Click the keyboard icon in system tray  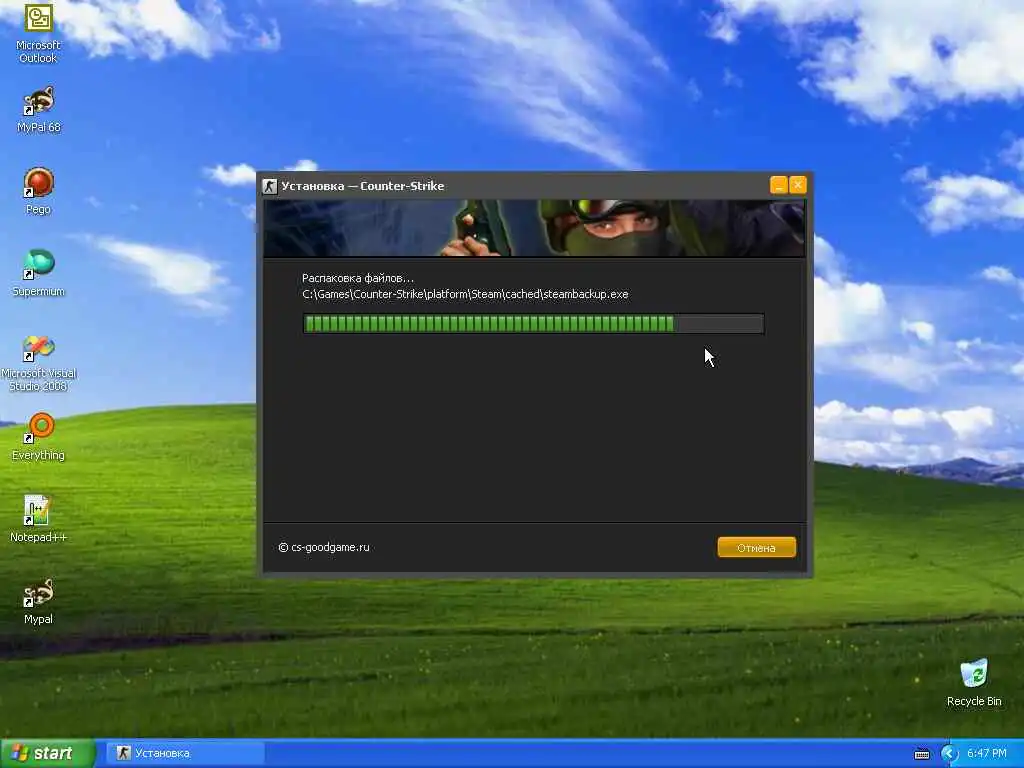[x=922, y=754]
